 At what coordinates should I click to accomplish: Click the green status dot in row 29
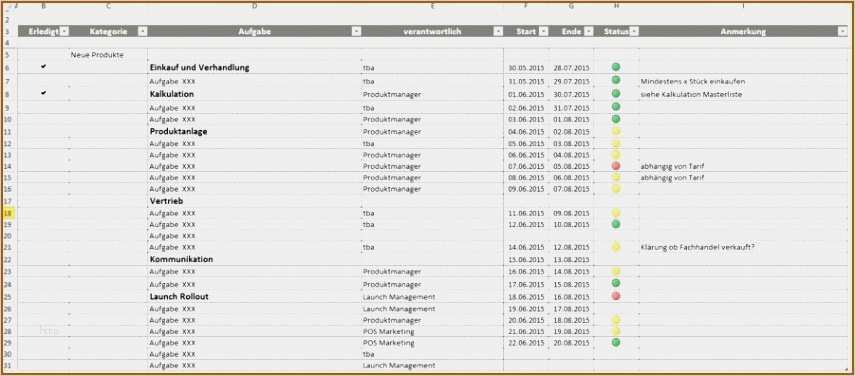tap(616, 342)
